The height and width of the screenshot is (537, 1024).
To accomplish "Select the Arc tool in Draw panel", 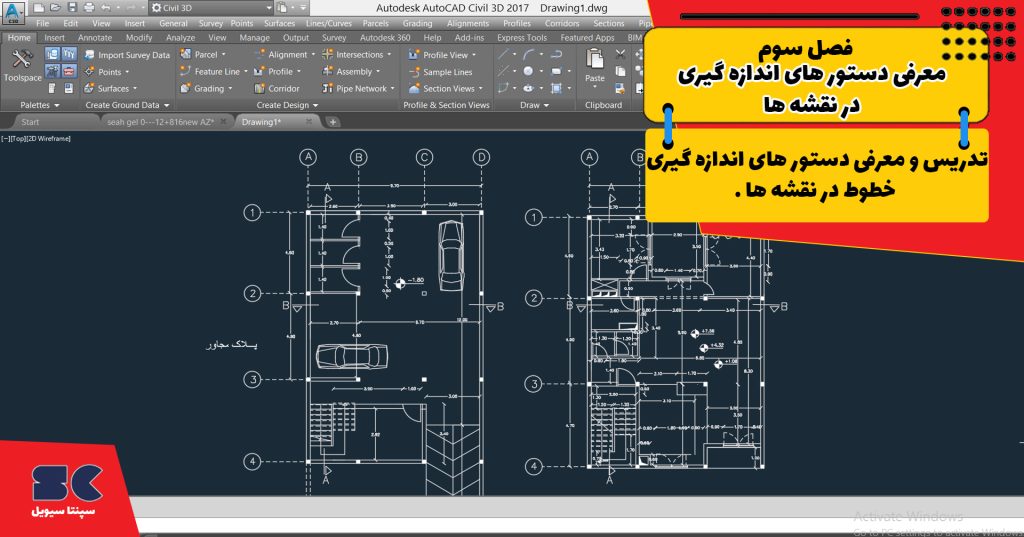I will tap(528, 55).
